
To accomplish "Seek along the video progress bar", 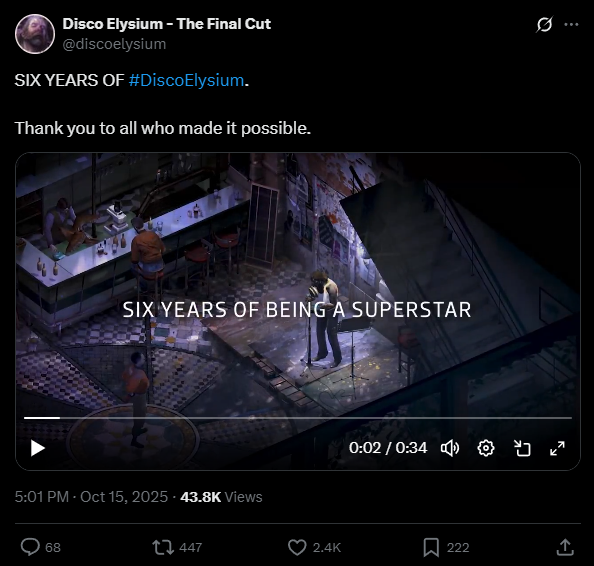I will point(298,418).
